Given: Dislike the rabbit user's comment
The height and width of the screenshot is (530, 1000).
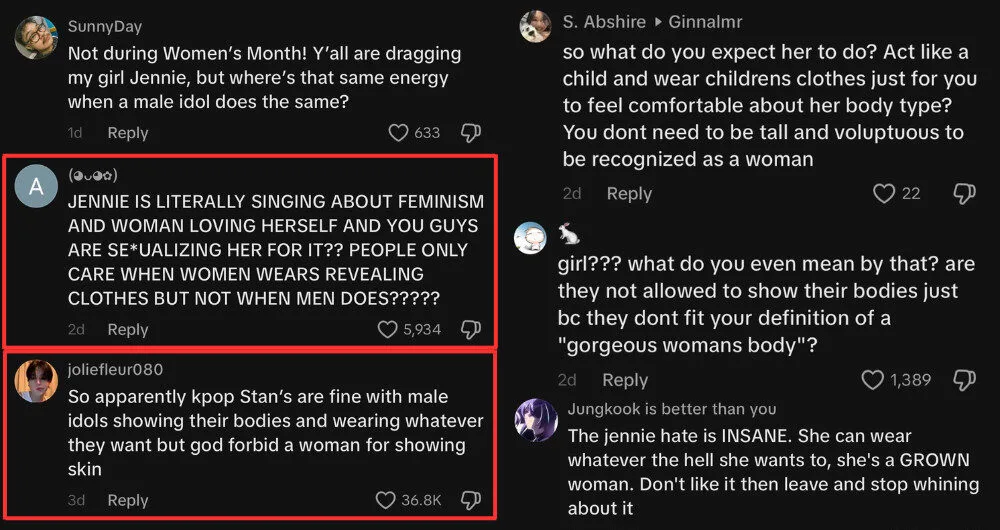Looking at the screenshot, I should pyautogui.click(x=965, y=380).
